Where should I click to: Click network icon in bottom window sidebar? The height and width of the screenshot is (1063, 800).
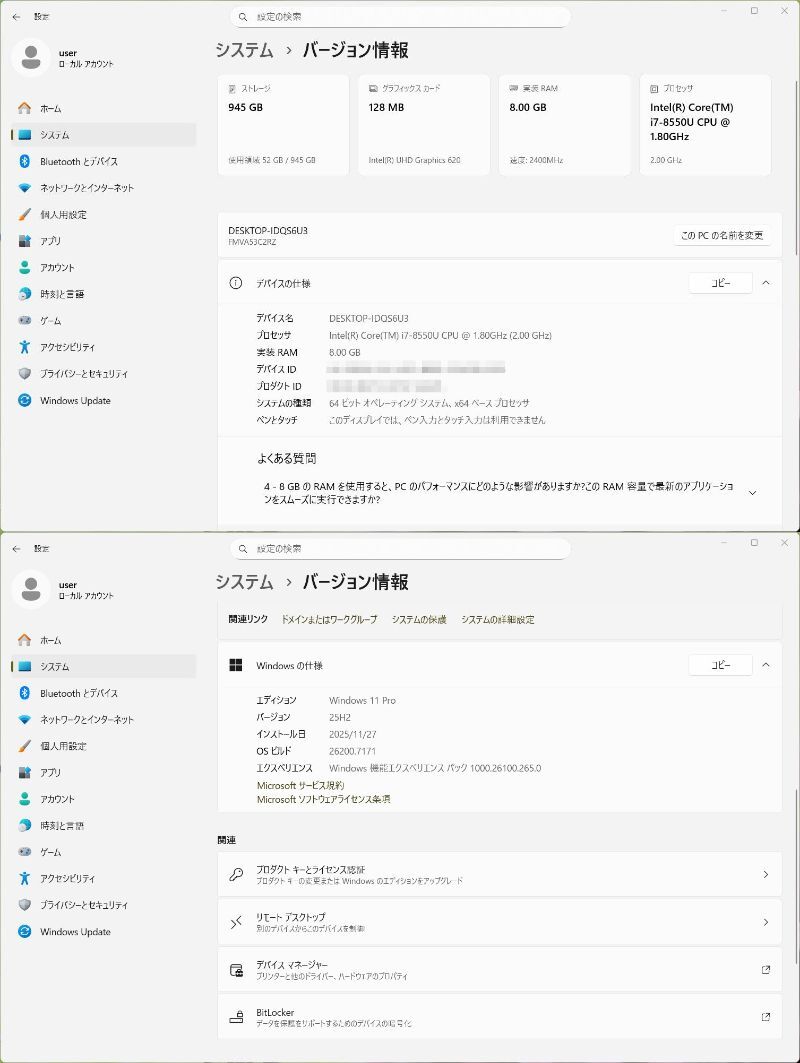[x=24, y=719]
